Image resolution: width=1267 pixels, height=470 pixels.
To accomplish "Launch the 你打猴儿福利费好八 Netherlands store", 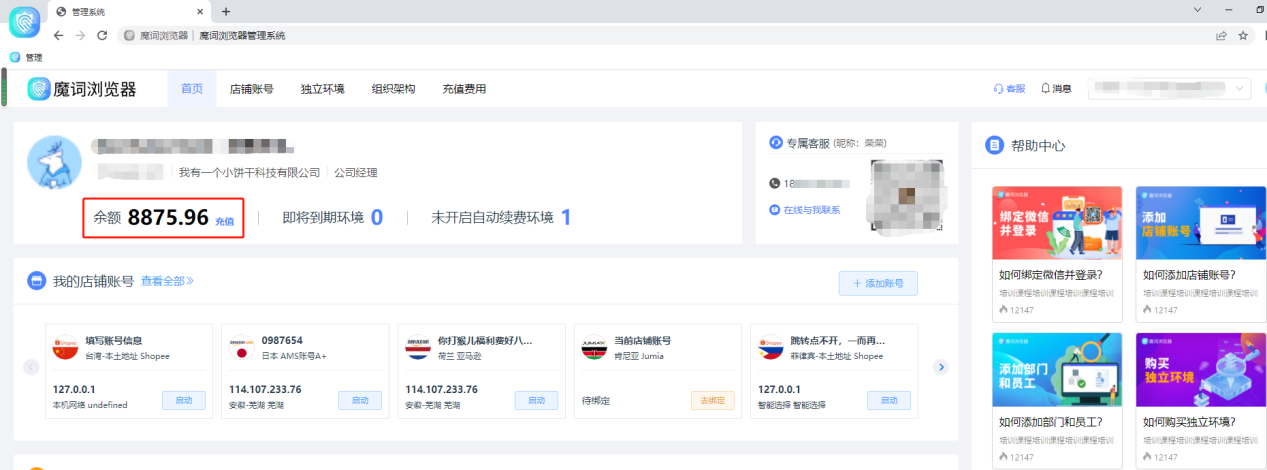I will click(x=536, y=400).
